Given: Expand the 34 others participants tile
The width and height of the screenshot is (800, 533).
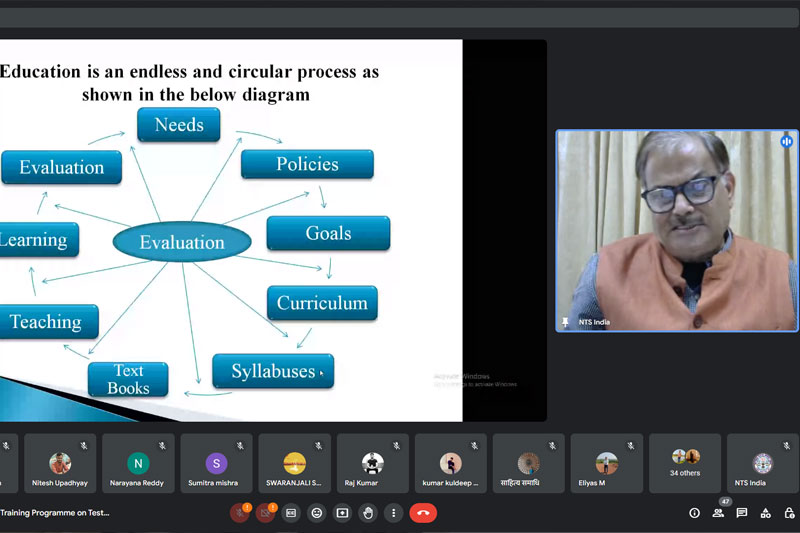Looking at the screenshot, I should [685, 463].
